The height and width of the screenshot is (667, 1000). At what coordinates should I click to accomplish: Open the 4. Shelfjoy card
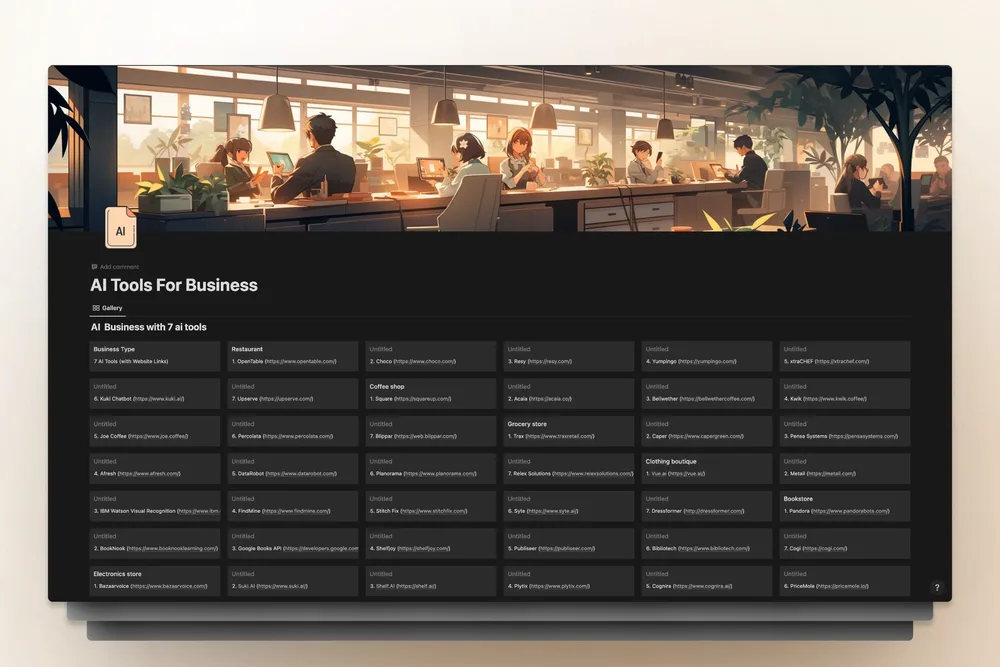(431, 544)
